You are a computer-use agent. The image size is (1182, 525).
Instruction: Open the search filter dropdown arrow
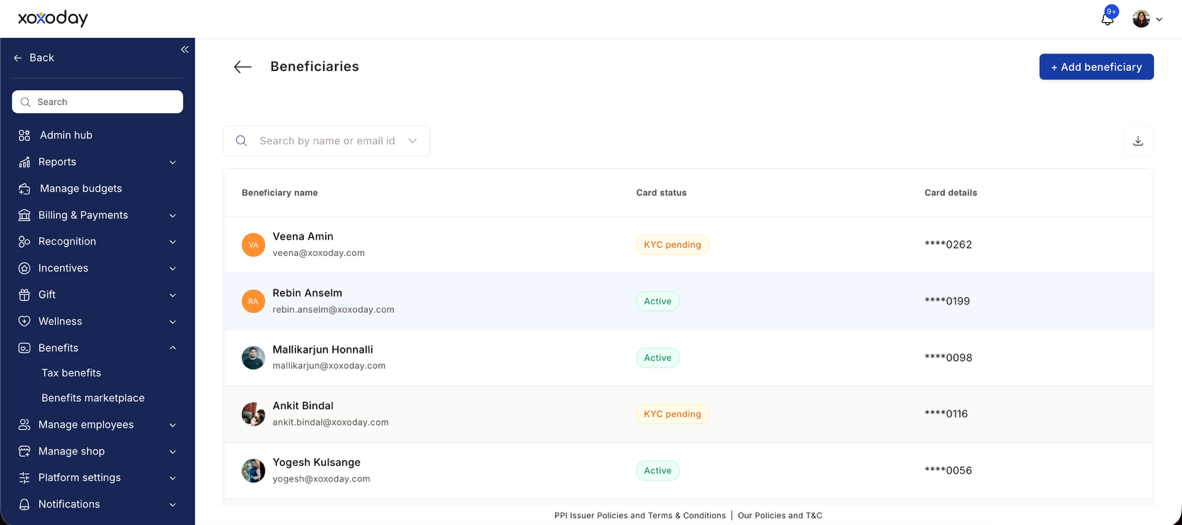coord(412,141)
